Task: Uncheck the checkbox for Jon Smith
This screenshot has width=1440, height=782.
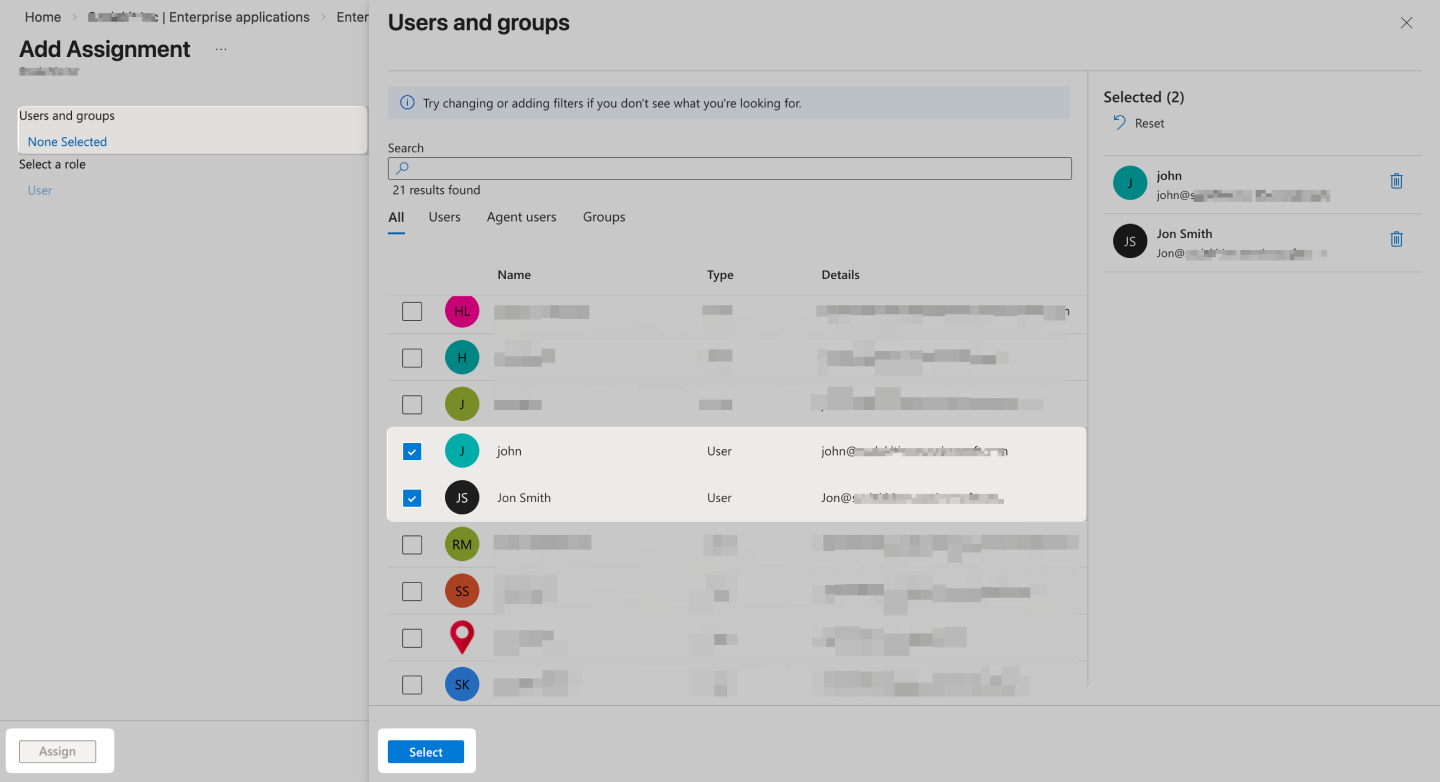Action: coord(411,497)
